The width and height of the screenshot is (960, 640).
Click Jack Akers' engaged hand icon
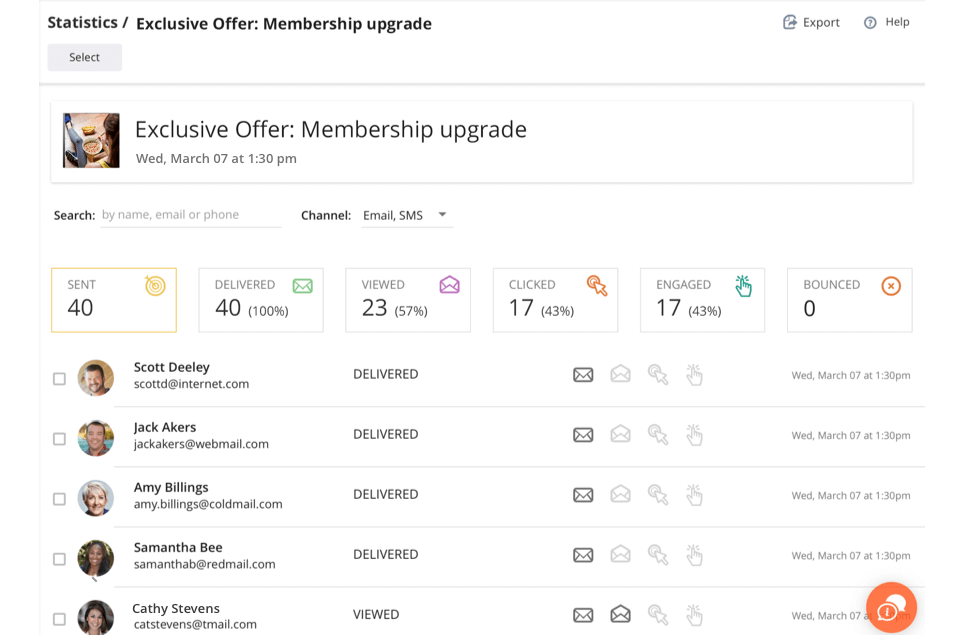tap(694, 434)
